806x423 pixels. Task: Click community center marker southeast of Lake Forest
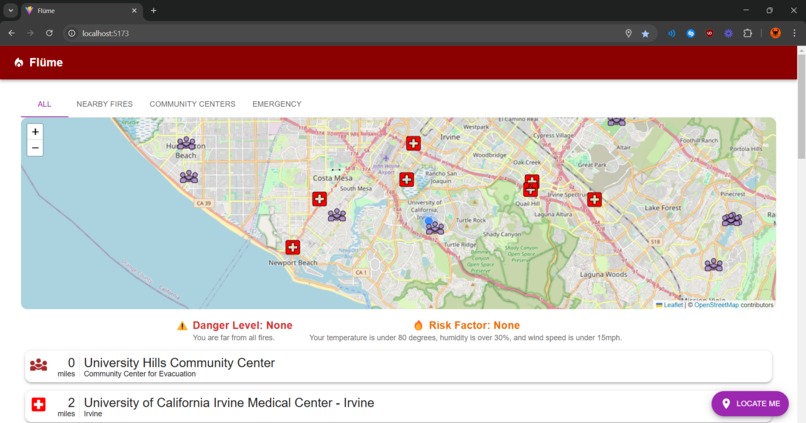click(x=713, y=265)
